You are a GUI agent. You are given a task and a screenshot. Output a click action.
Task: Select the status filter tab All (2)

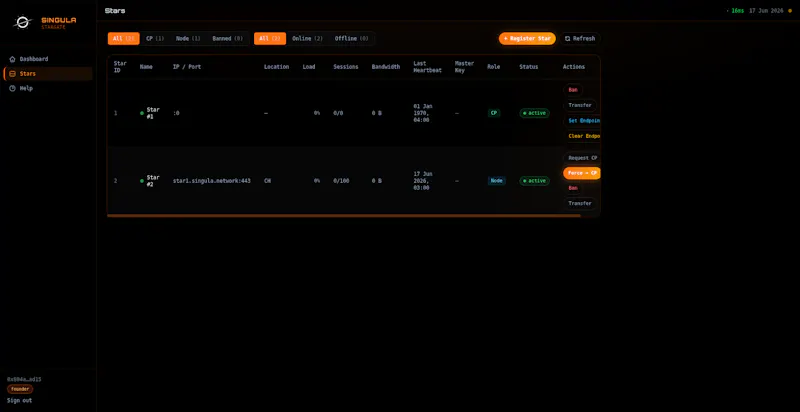(270, 39)
